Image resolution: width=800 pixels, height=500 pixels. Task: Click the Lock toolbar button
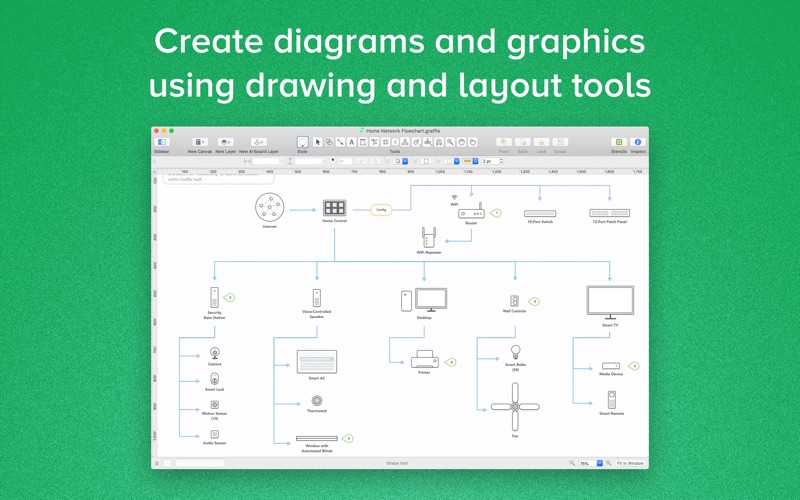tap(541, 143)
